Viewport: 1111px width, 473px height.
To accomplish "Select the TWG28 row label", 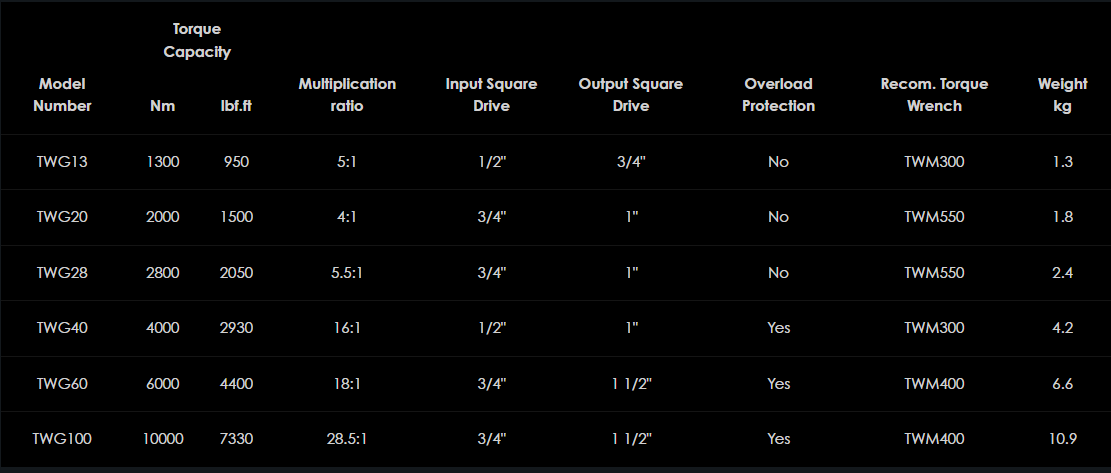I will [x=62, y=273].
